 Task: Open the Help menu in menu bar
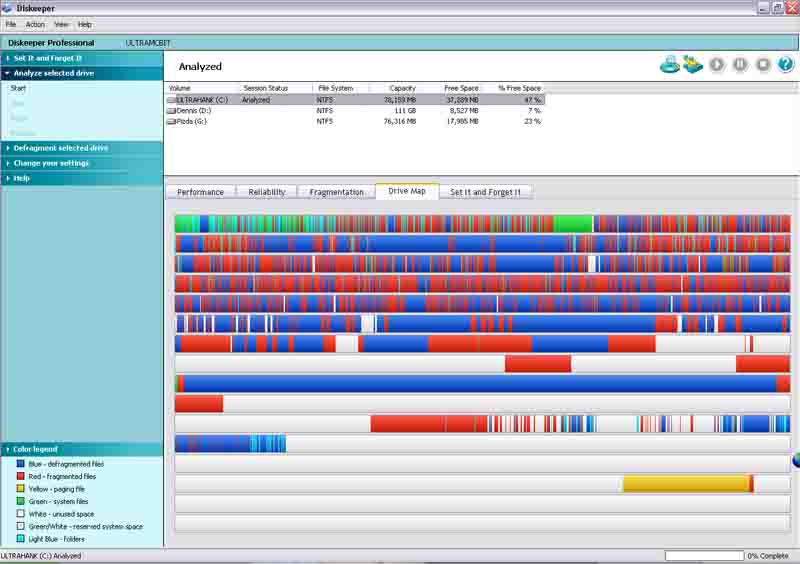(85, 24)
